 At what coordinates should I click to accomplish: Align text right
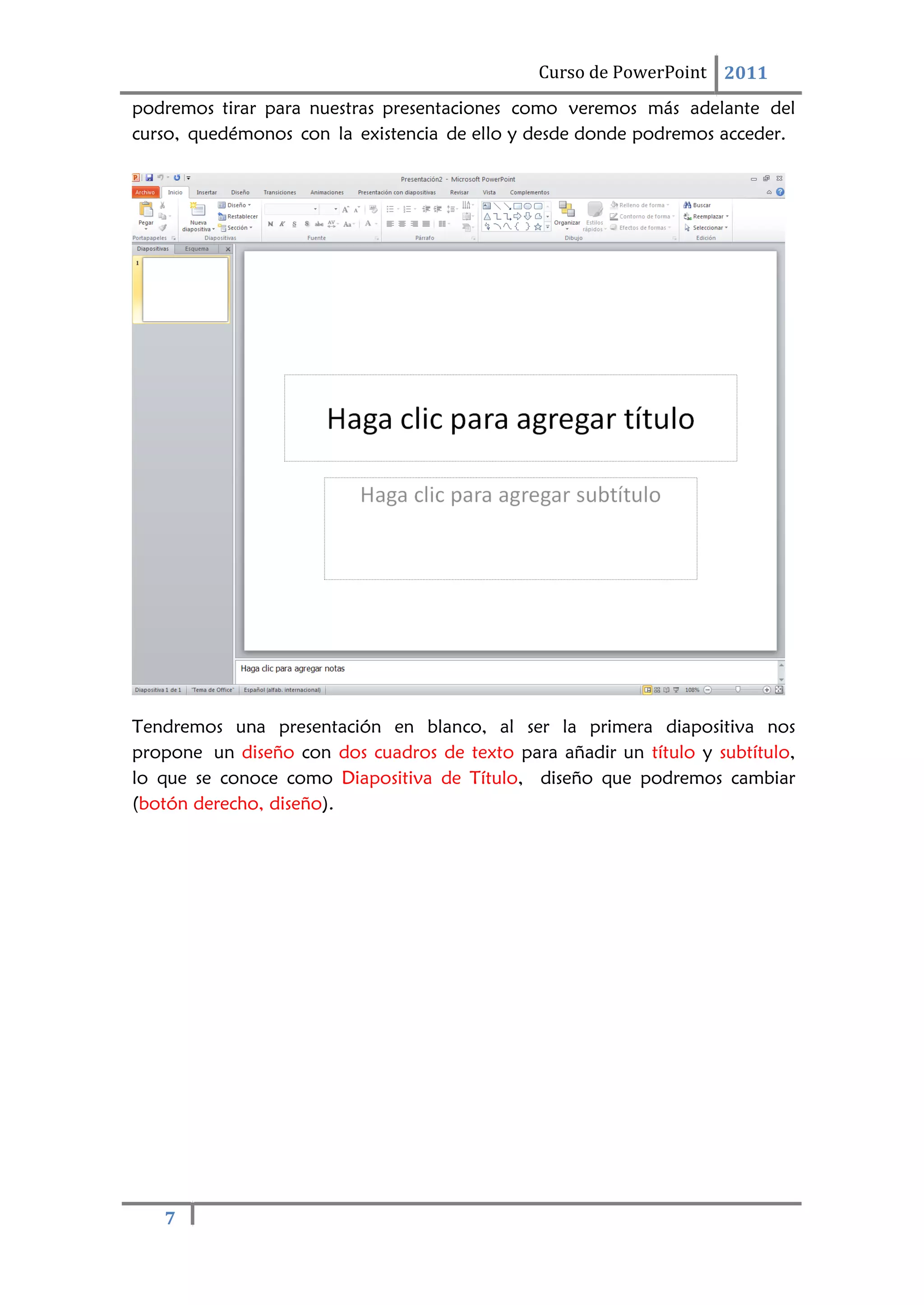[x=414, y=224]
